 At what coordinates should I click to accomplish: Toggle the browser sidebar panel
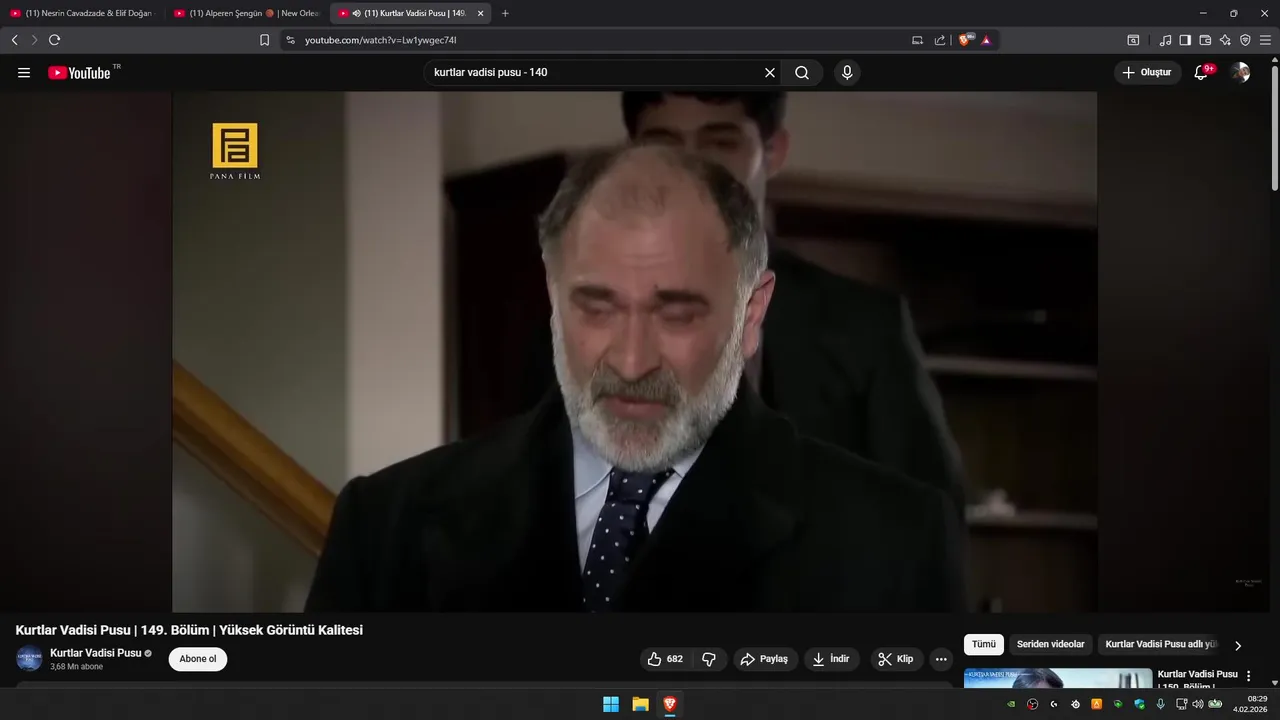(x=1185, y=40)
